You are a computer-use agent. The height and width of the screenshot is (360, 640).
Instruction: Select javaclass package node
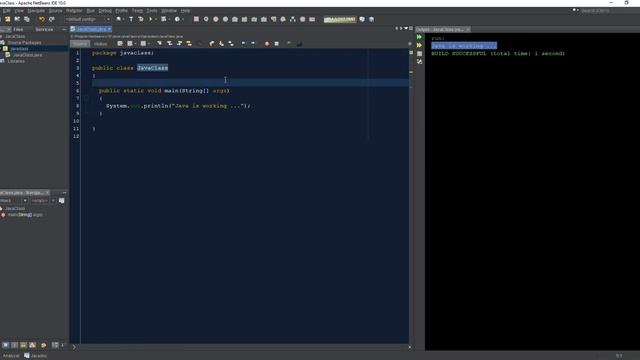19,49
